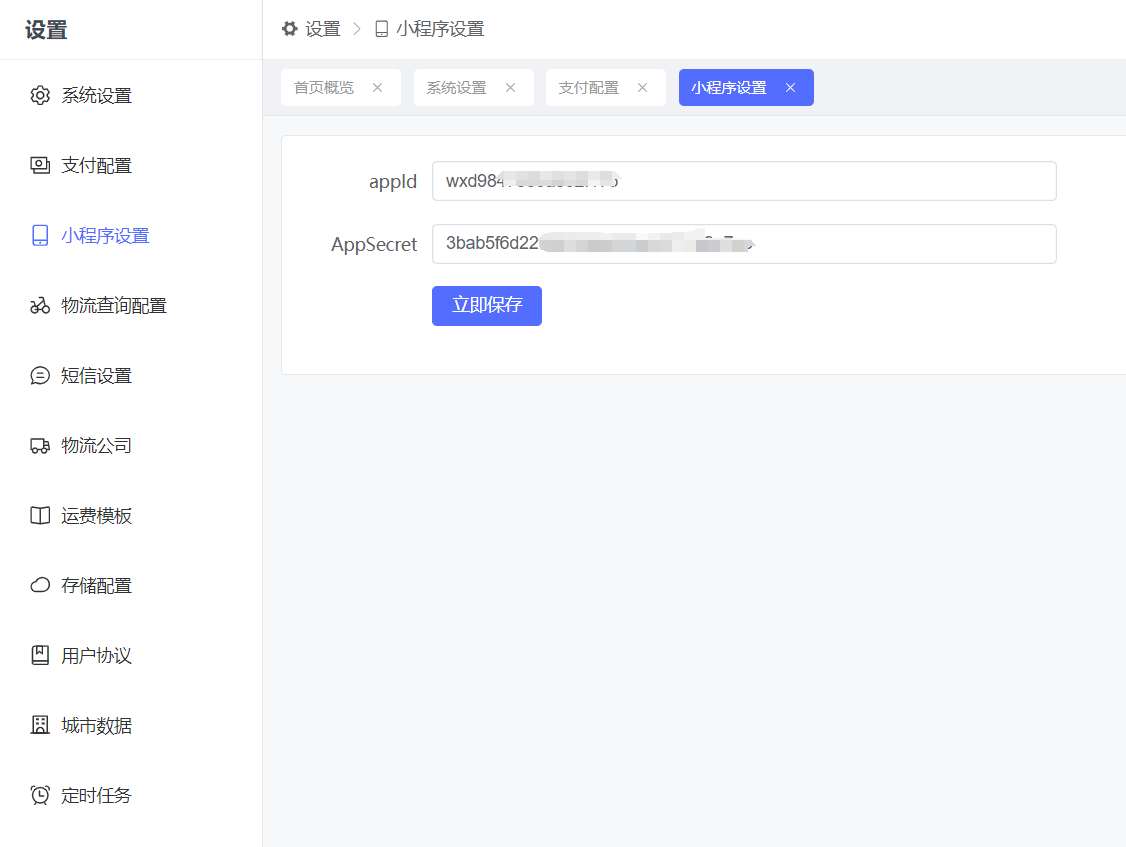Screen dimensions: 1126x847
Task: Open 城市数据 in the sidebar menu
Action: [x=131, y=725]
